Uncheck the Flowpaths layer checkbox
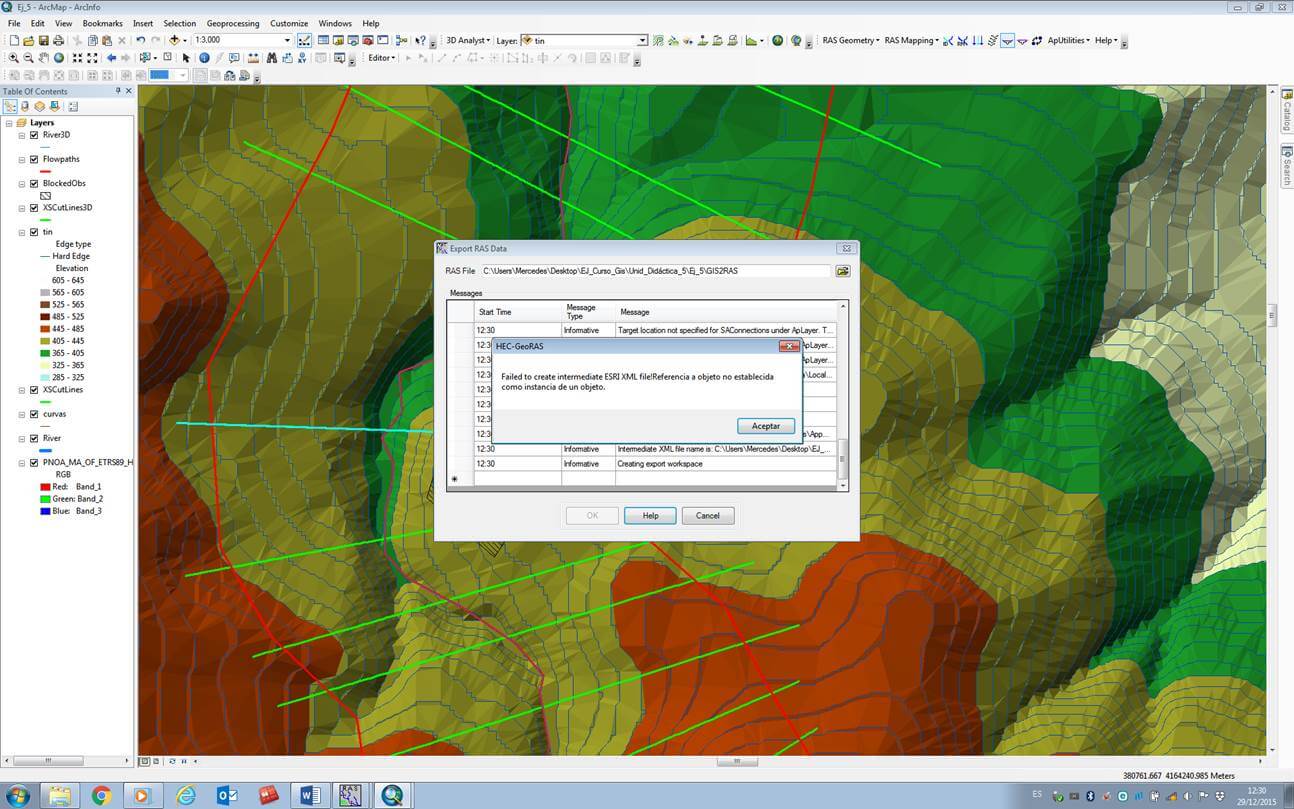1294x809 pixels. tap(34, 159)
